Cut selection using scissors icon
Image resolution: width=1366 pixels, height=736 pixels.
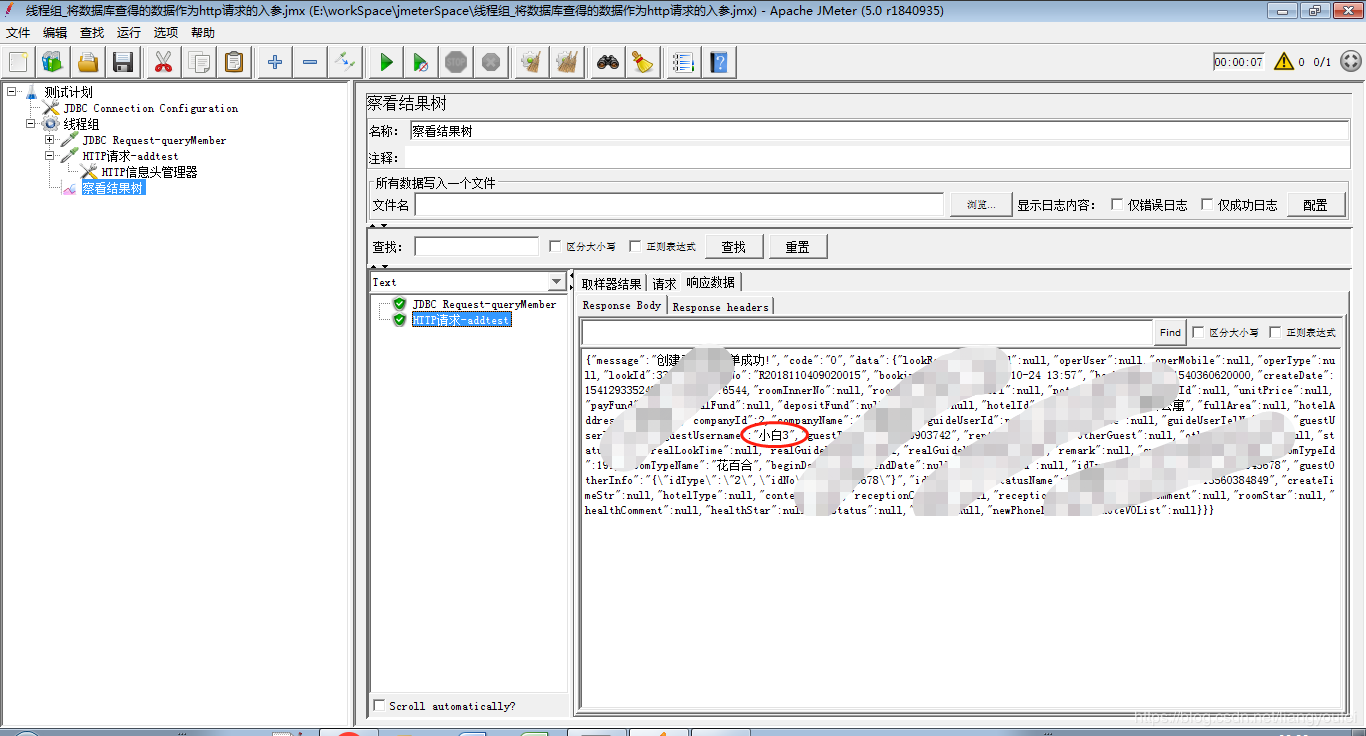[x=163, y=62]
